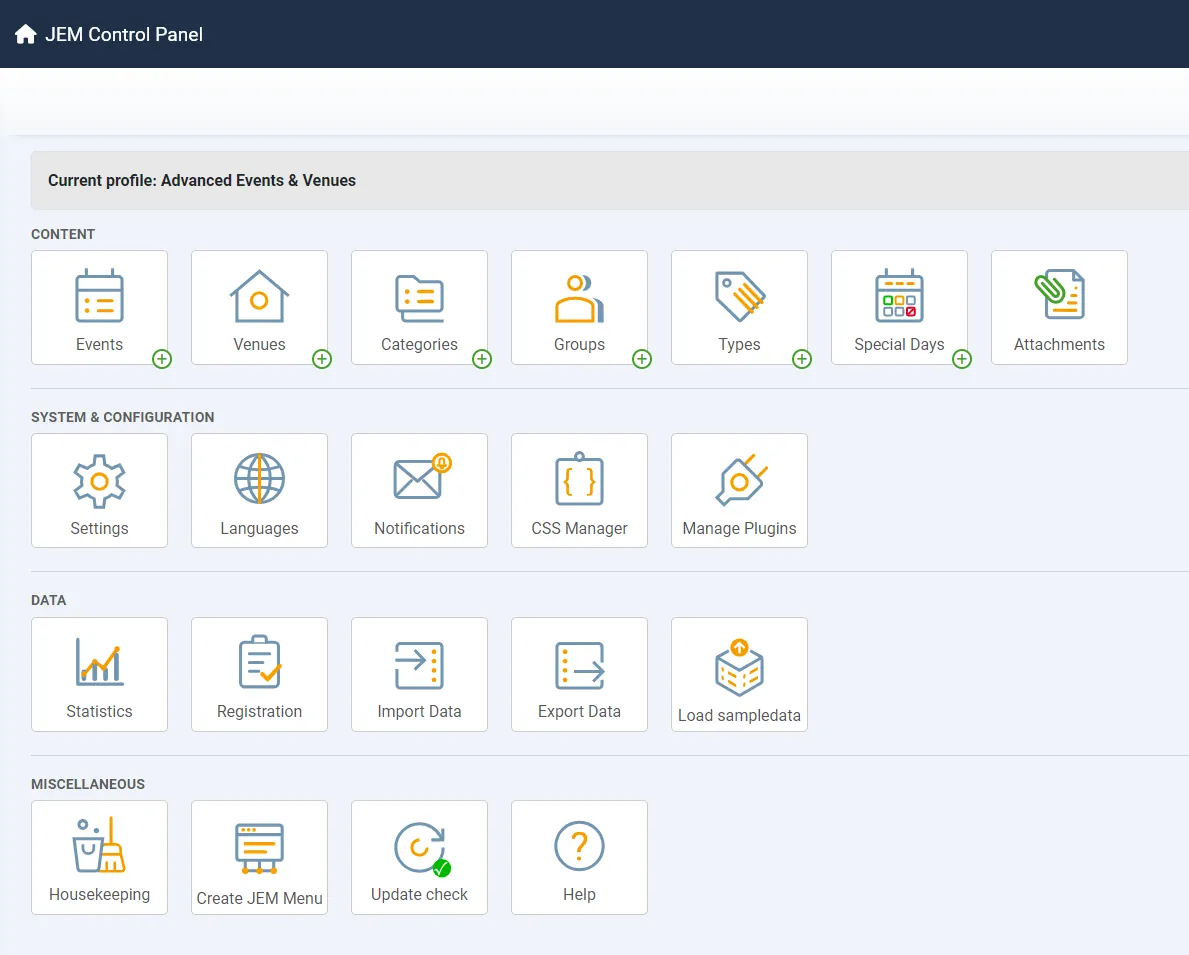Open the Groups tile

[x=579, y=307]
